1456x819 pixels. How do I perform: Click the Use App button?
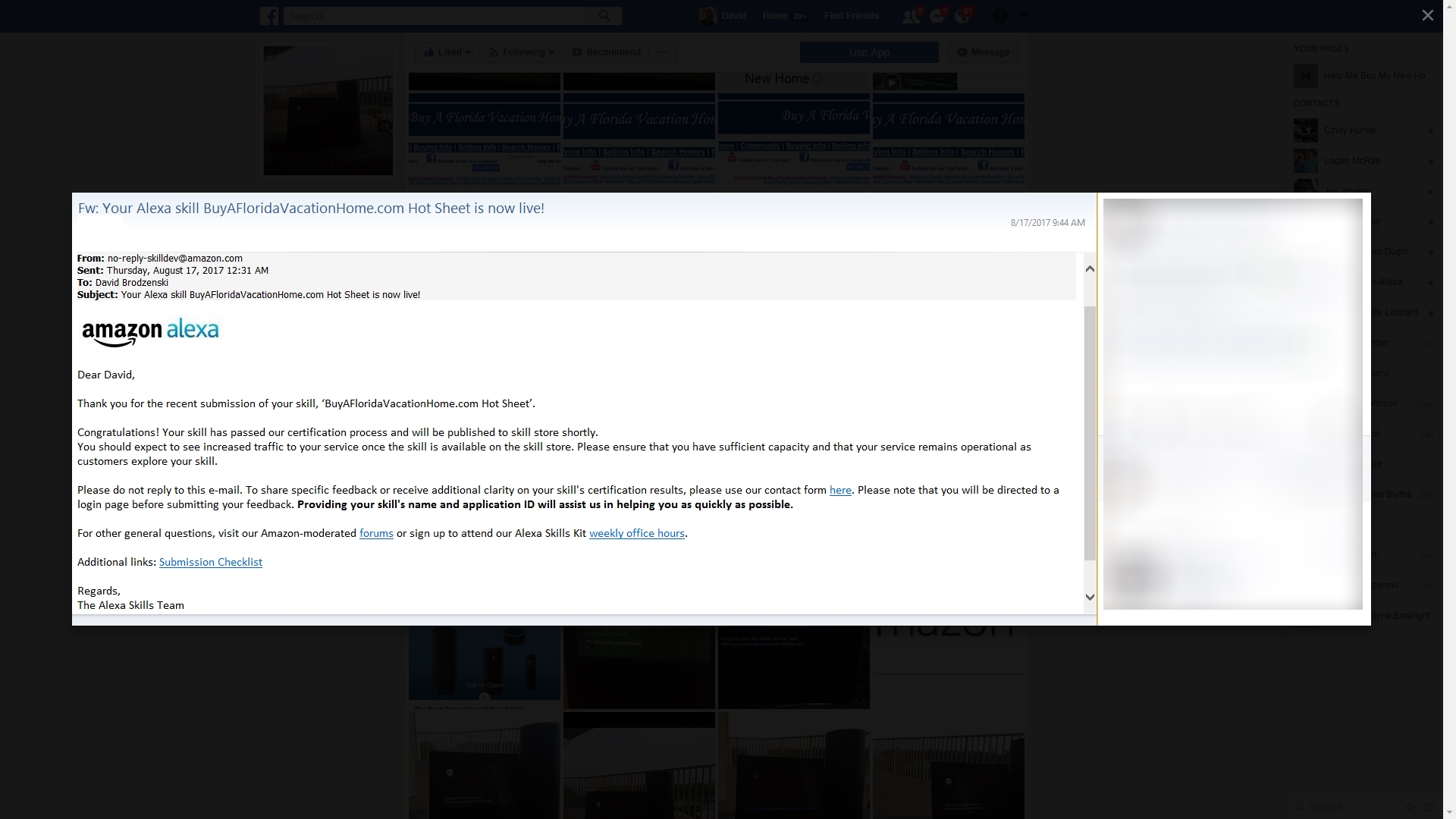(x=869, y=52)
